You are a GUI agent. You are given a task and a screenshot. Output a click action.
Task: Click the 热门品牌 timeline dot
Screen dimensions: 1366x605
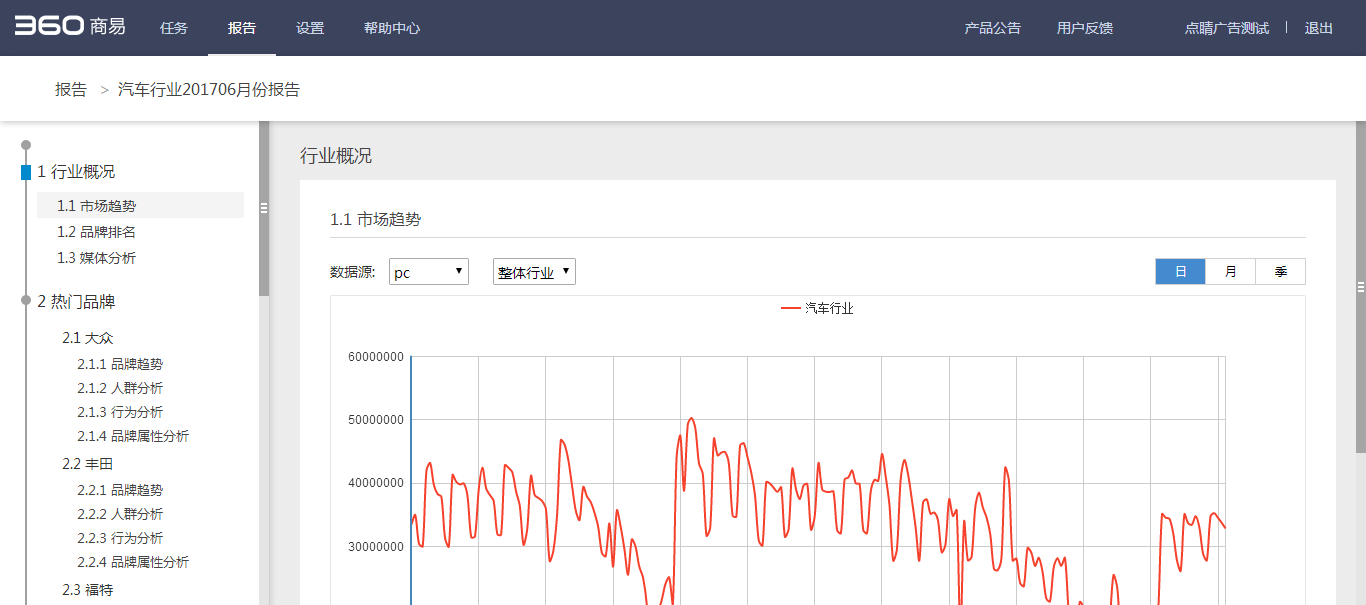tap(26, 301)
